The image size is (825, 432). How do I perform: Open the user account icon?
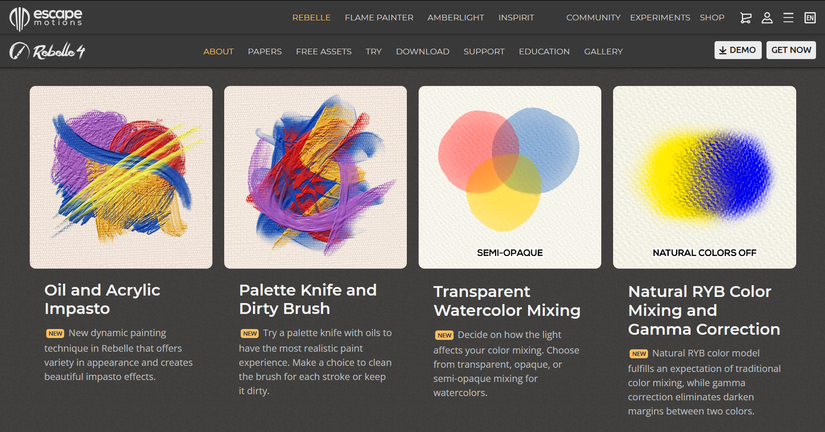767,18
